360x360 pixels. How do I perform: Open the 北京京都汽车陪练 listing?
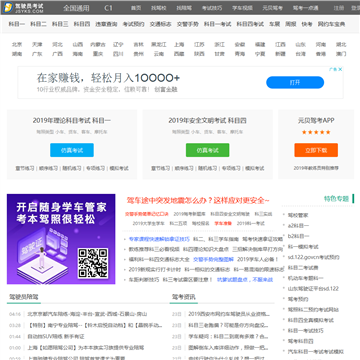click(87, 314)
